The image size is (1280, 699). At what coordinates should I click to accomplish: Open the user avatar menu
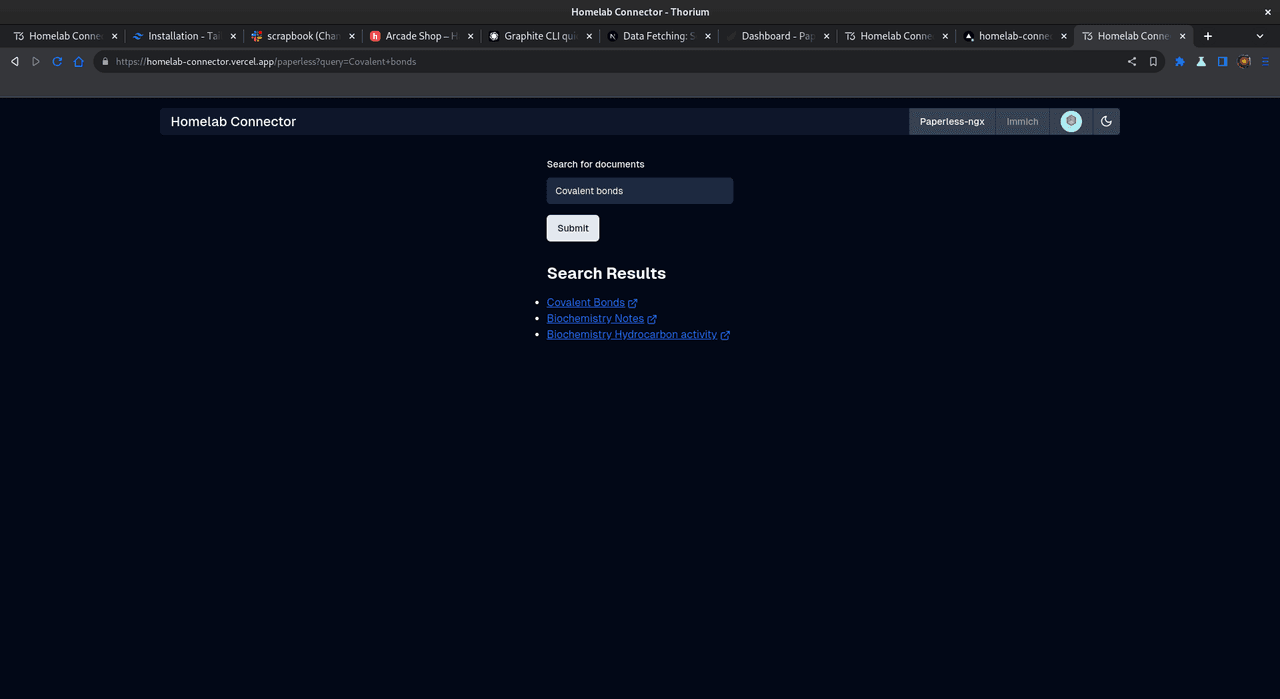[1071, 121]
